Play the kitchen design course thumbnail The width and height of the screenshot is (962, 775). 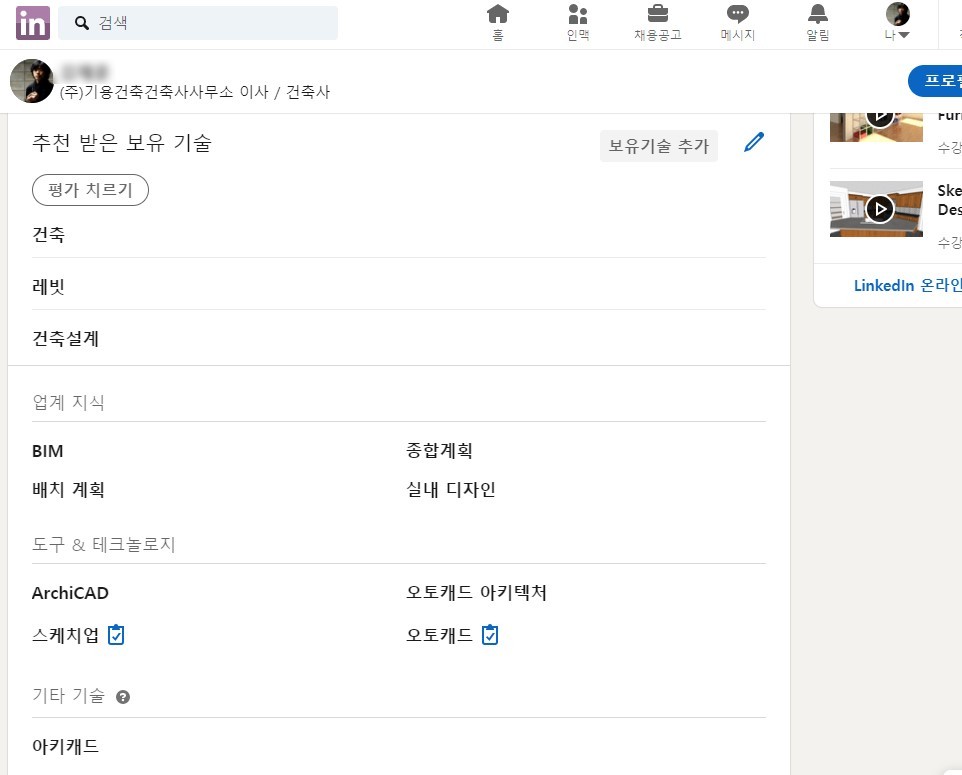tap(876, 209)
